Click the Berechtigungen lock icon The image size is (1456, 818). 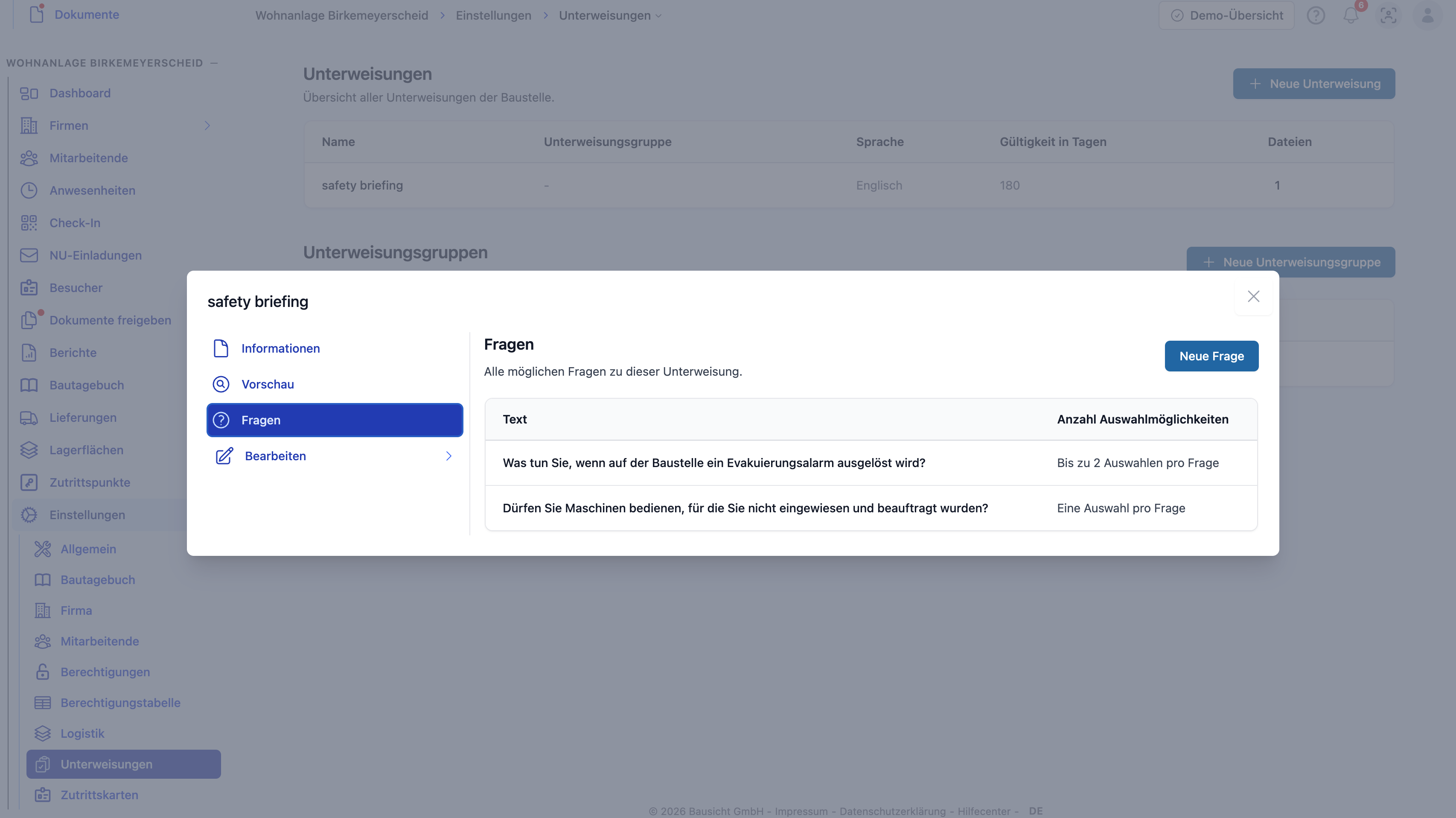(42, 672)
